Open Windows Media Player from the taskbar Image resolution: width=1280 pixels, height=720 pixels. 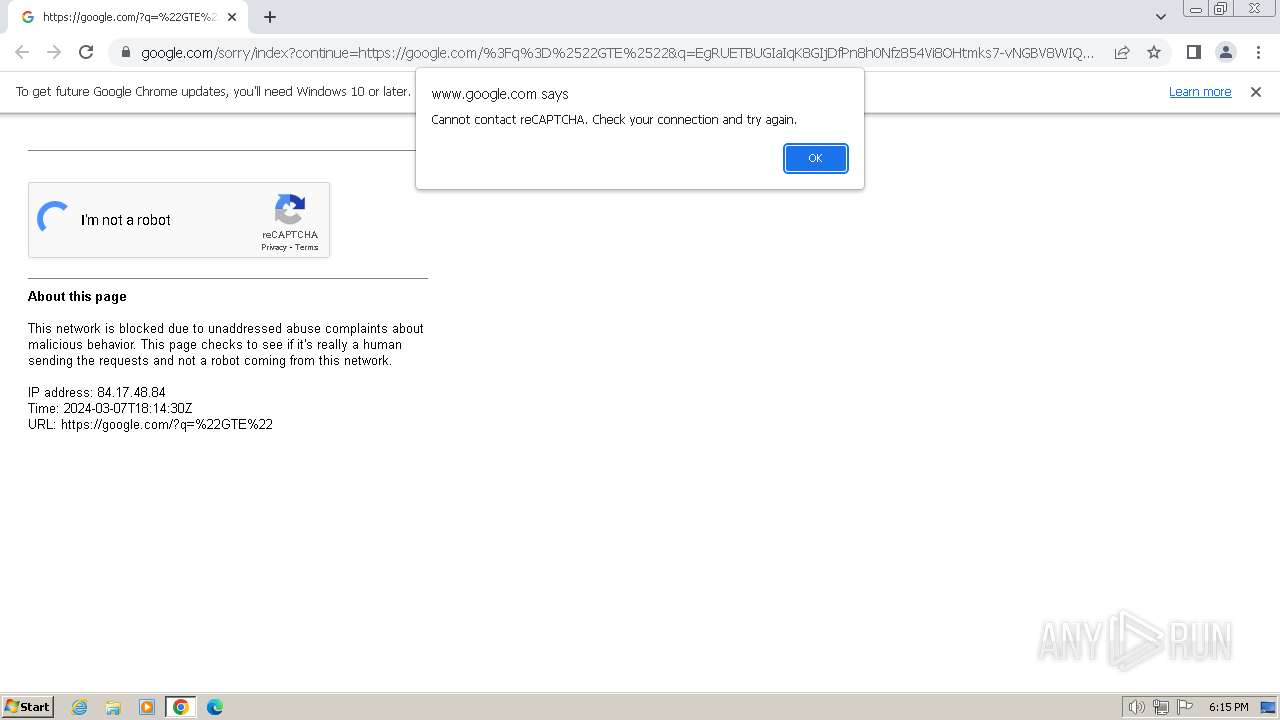tap(147, 707)
